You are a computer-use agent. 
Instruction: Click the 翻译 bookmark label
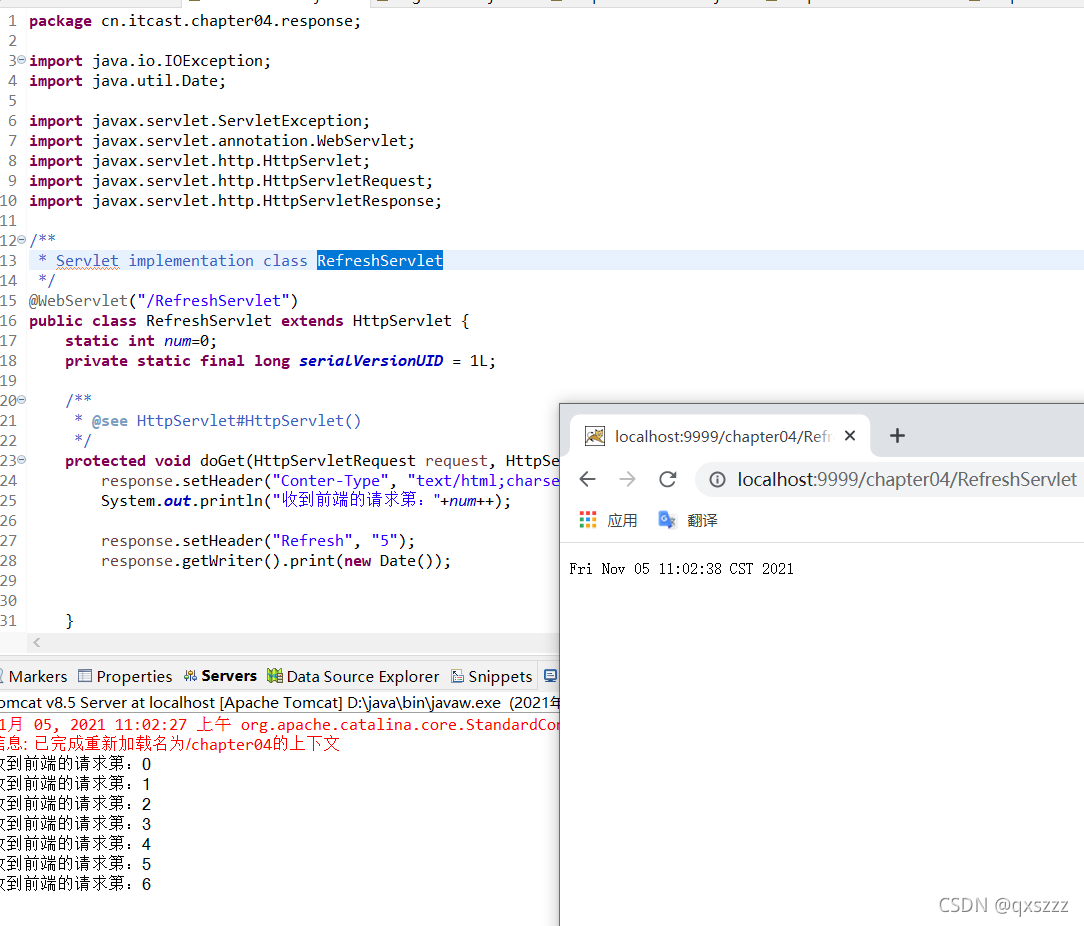pos(702,520)
